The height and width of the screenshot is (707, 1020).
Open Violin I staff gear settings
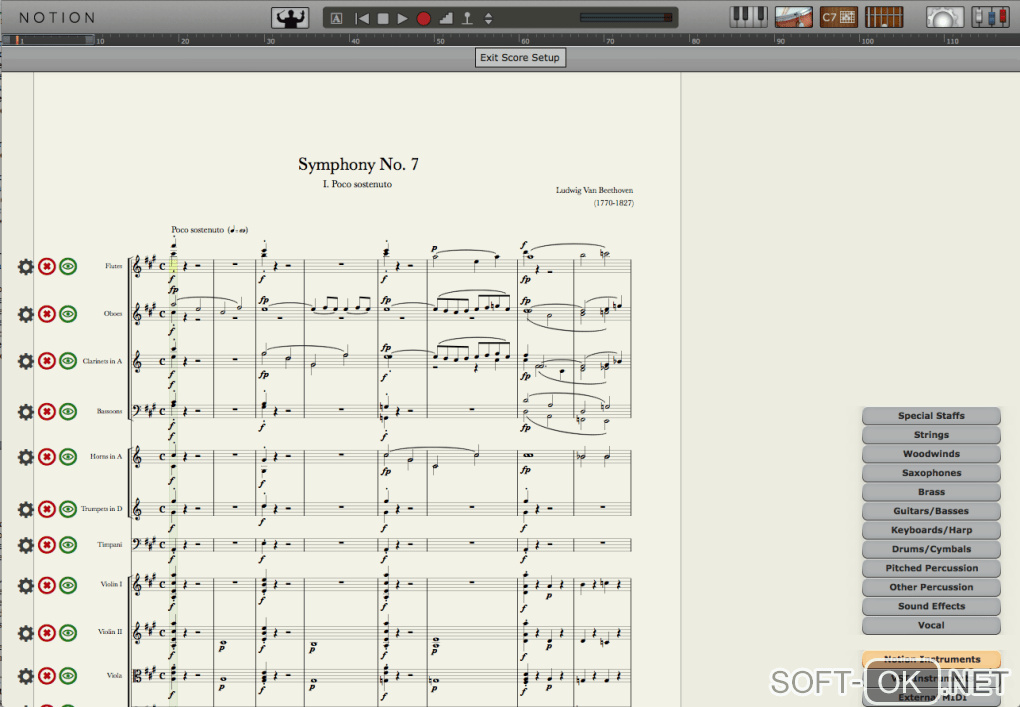25,586
